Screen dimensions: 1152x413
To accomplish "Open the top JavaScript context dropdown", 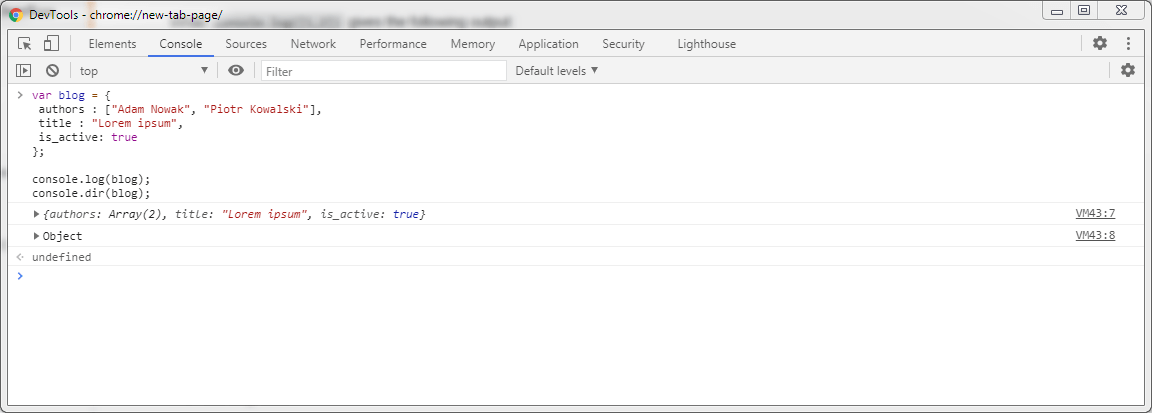I will point(144,71).
